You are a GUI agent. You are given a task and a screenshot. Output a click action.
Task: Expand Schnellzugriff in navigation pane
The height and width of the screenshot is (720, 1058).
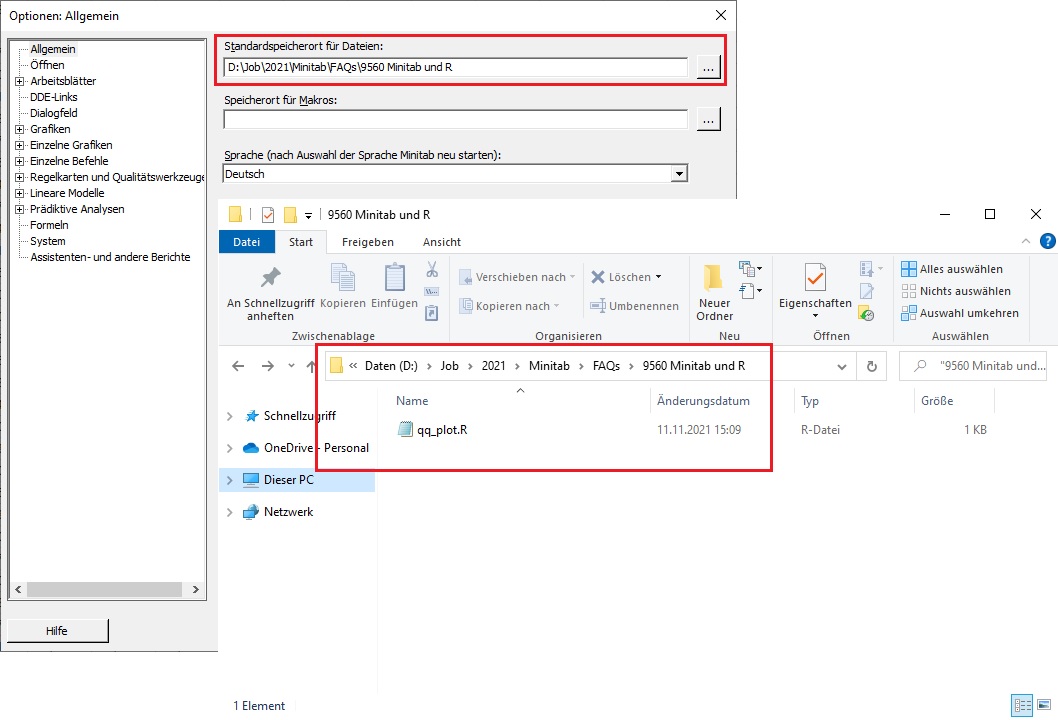(229, 416)
